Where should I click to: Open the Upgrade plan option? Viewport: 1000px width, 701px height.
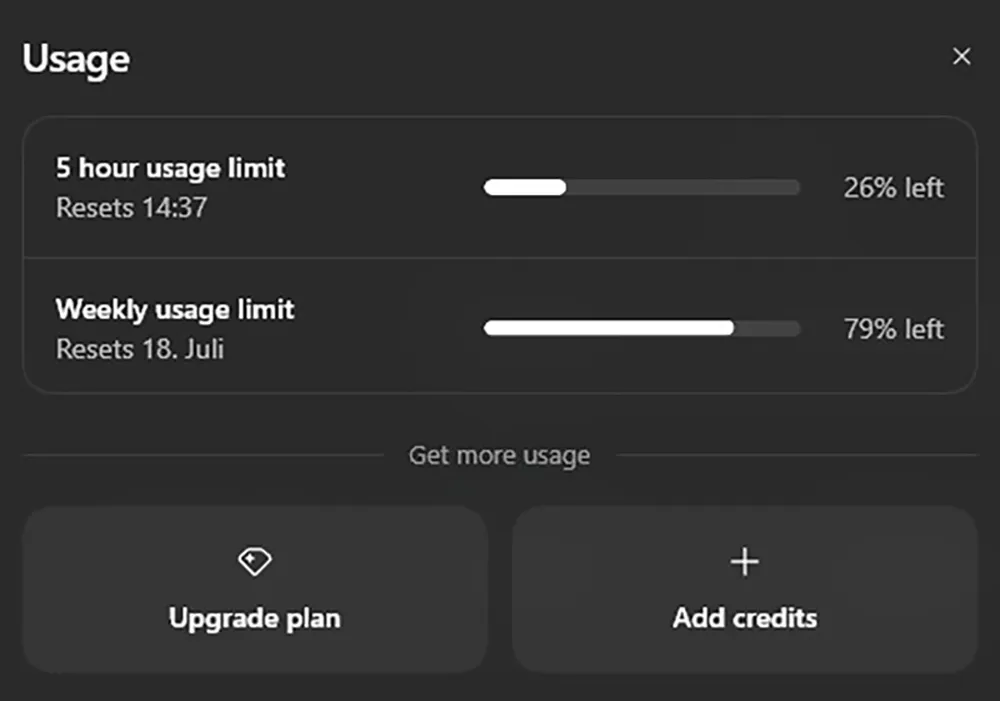[x=255, y=589]
